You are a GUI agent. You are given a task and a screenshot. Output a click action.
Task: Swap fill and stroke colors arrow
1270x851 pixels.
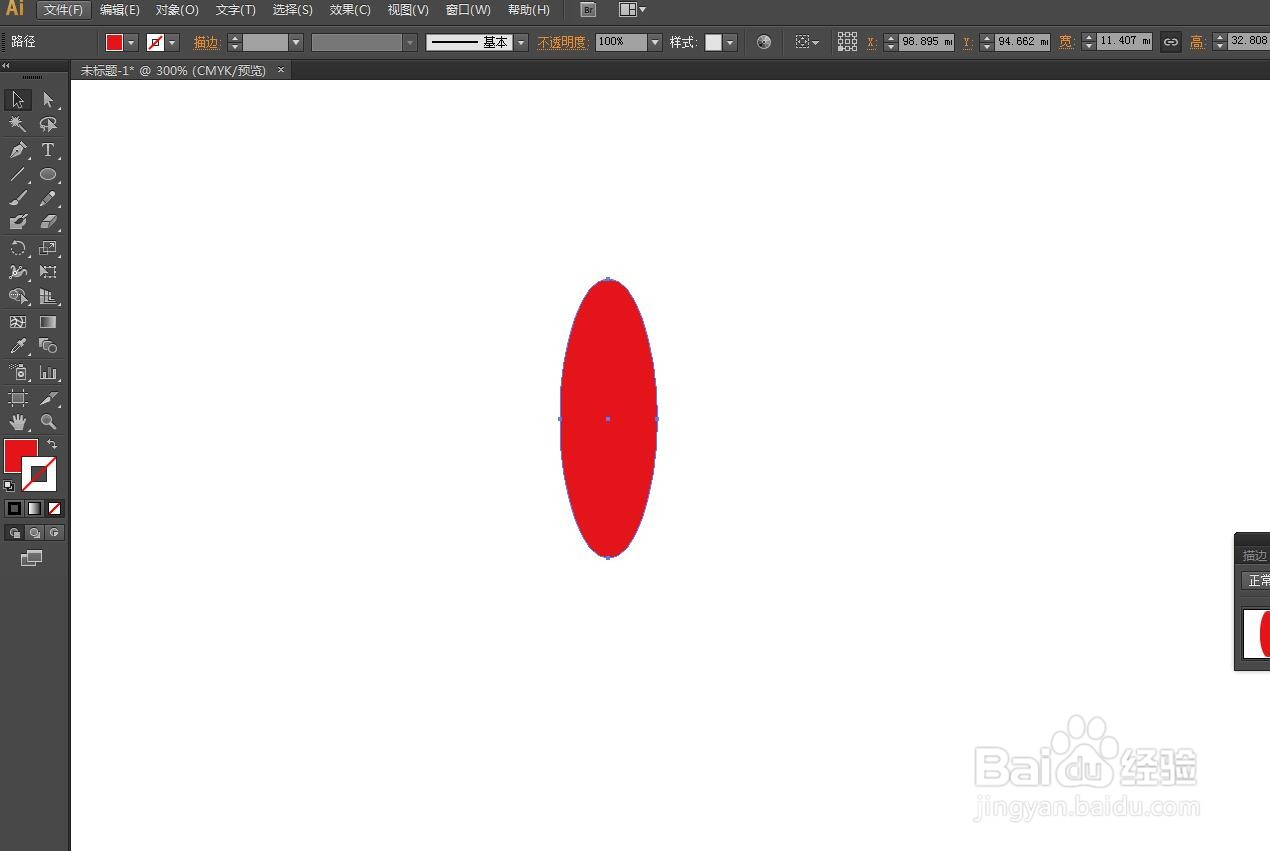coord(52,444)
